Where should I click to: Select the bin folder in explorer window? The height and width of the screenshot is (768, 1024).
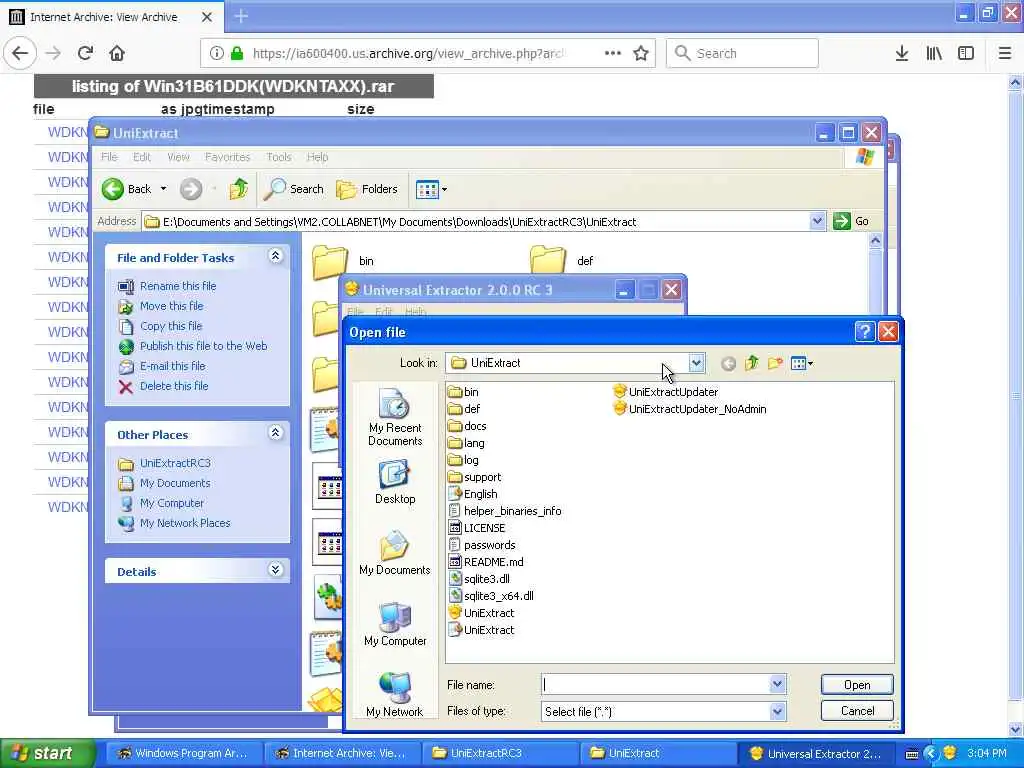click(x=343, y=261)
